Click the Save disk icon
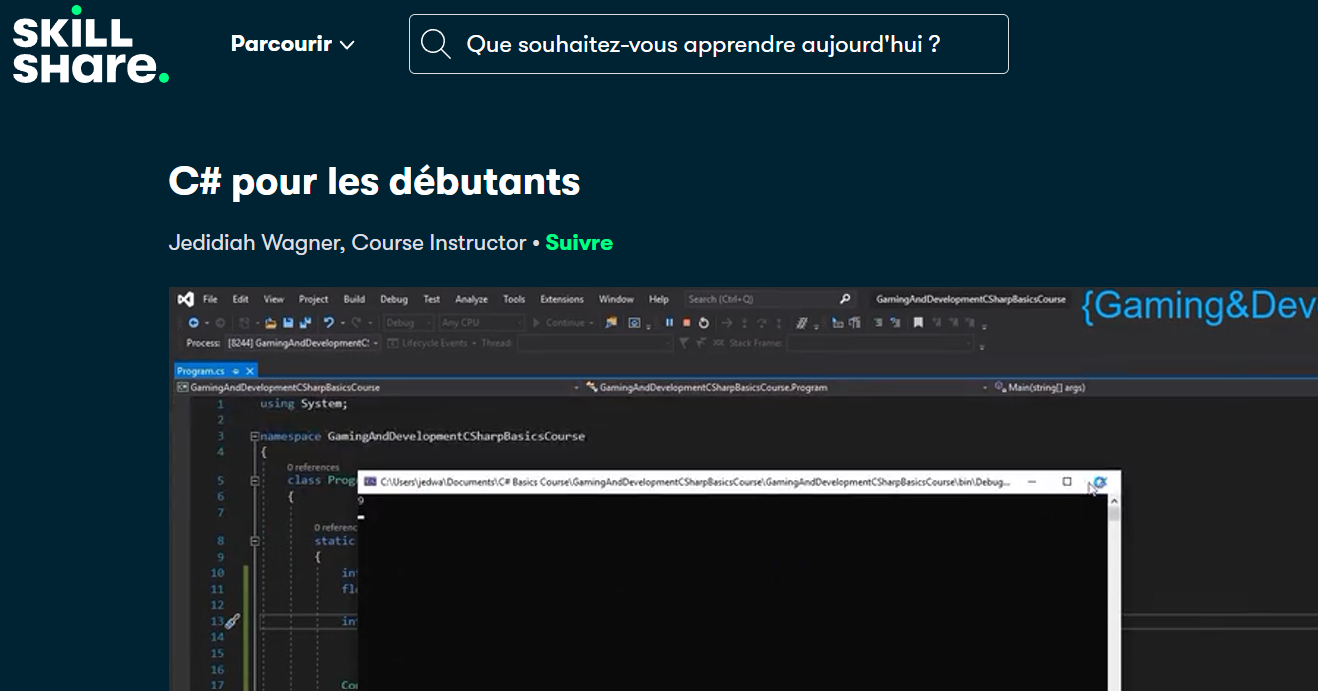 click(288, 323)
